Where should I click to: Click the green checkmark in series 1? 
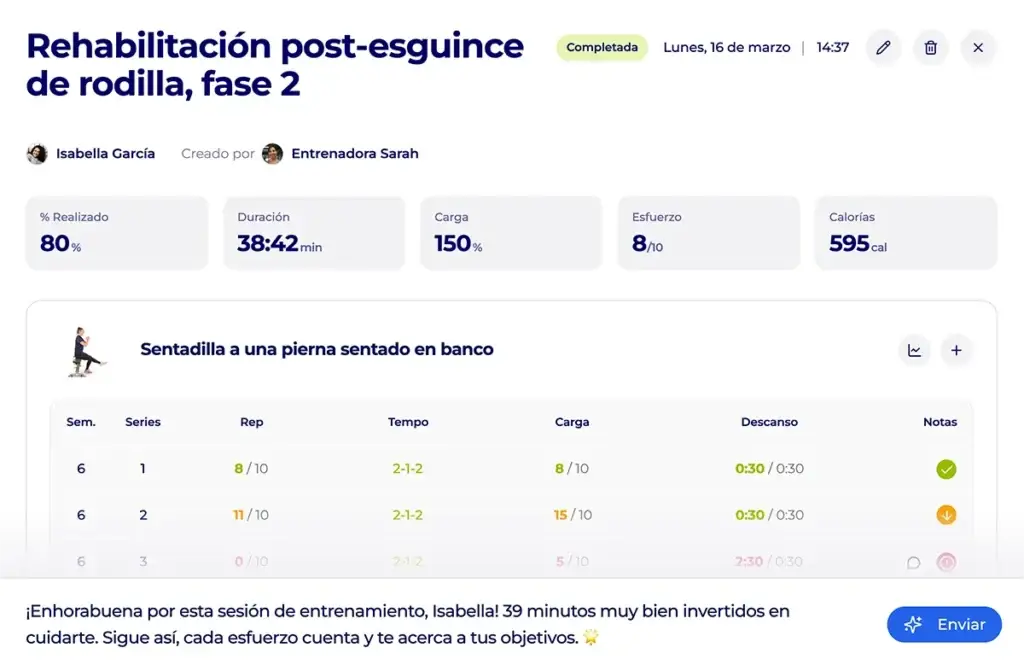point(946,469)
